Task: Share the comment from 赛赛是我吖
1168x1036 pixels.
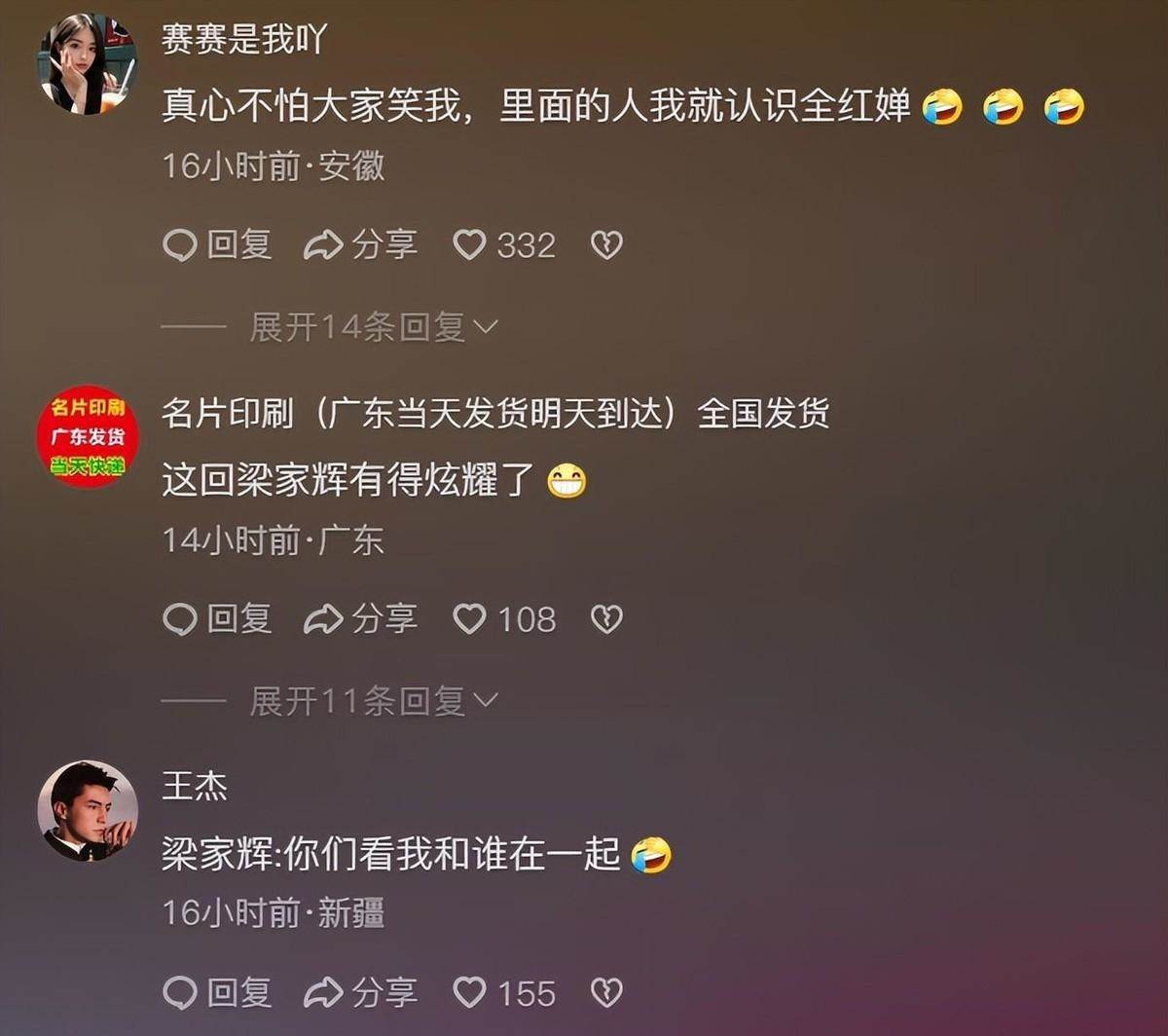Action: point(361,244)
